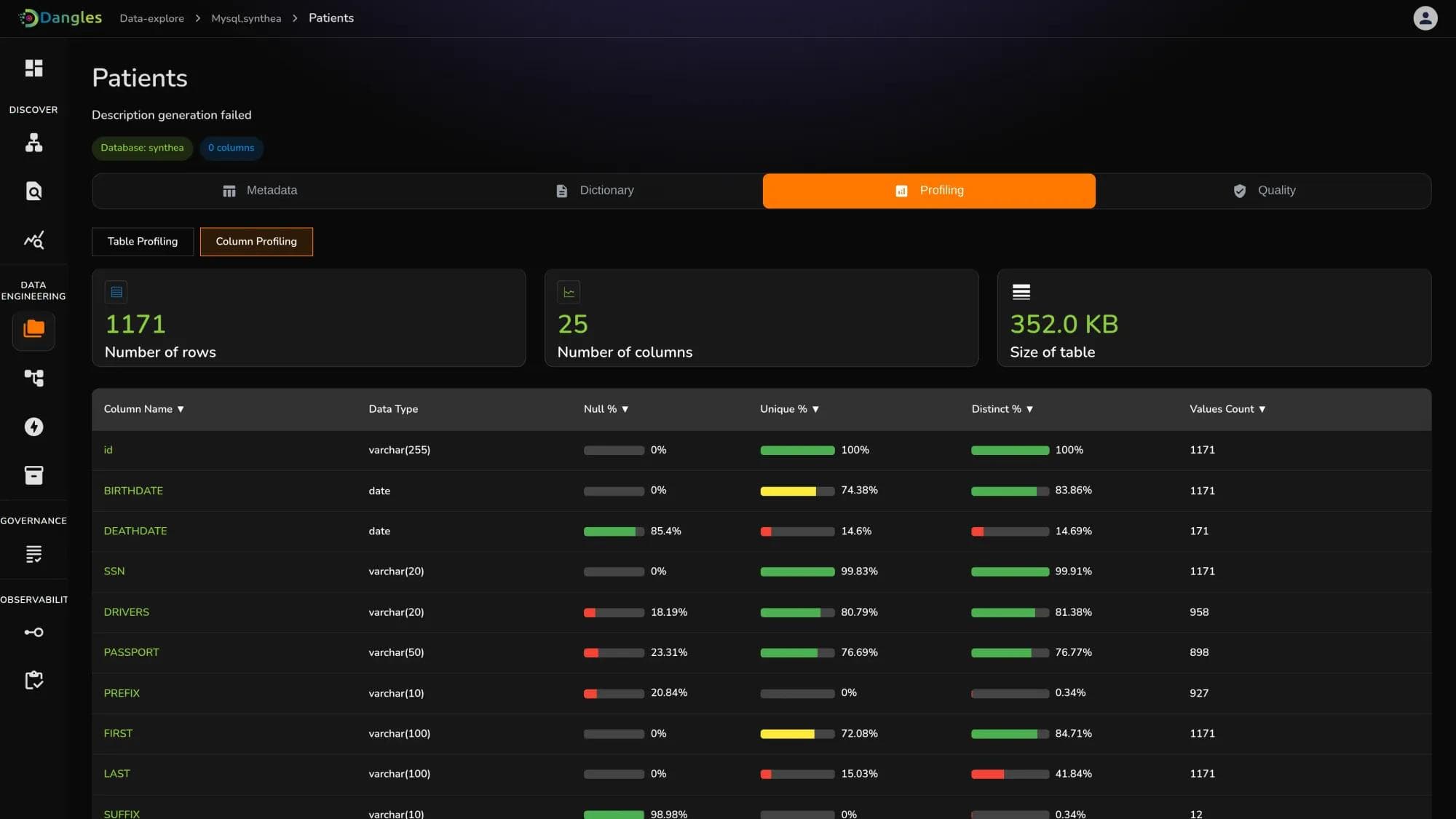This screenshot has width=1456, height=819.
Task: Select the archive box icon in sidebar
Action: [x=33, y=475]
